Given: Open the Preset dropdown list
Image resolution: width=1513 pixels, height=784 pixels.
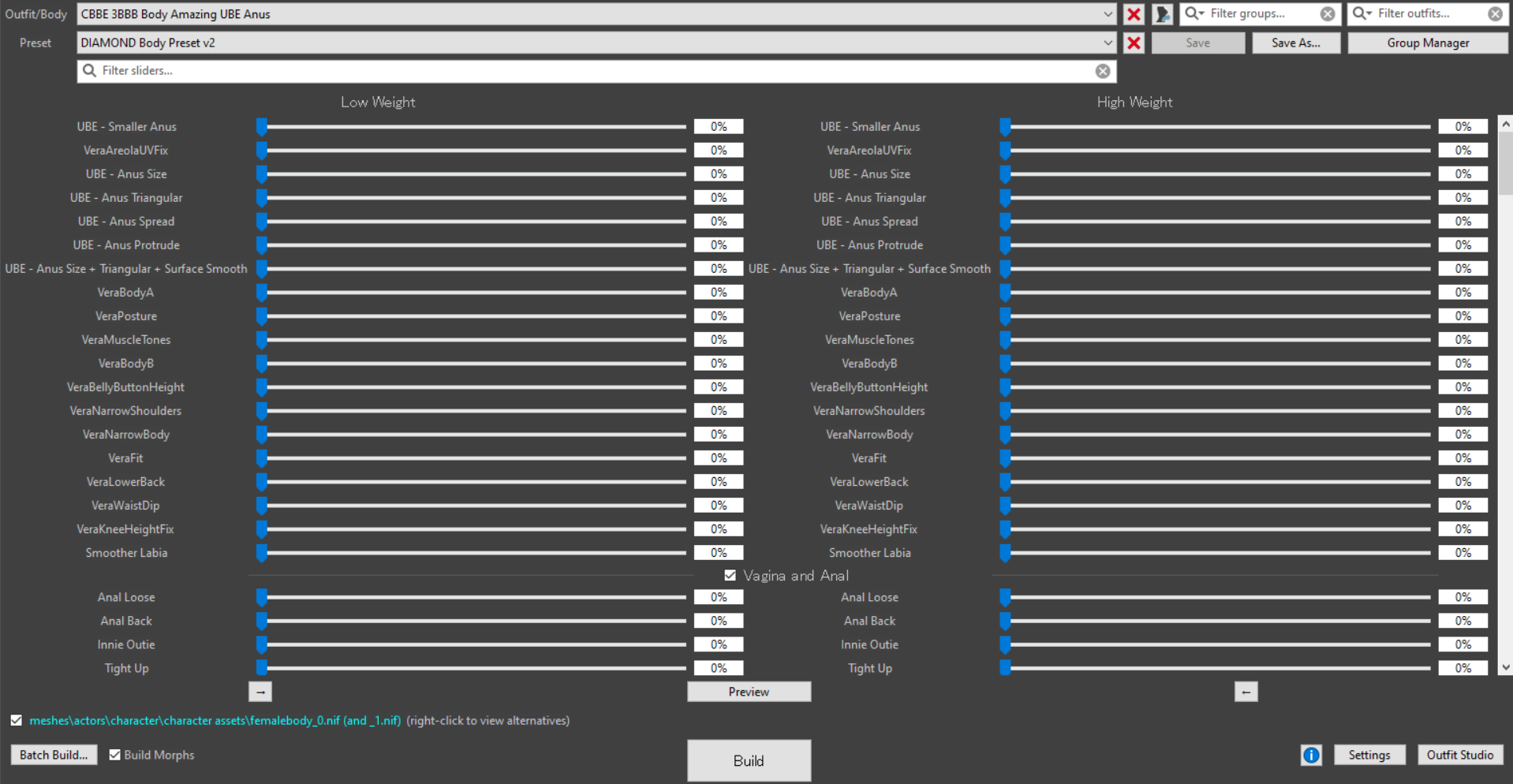Looking at the screenshot, I should coord(1108,43).
